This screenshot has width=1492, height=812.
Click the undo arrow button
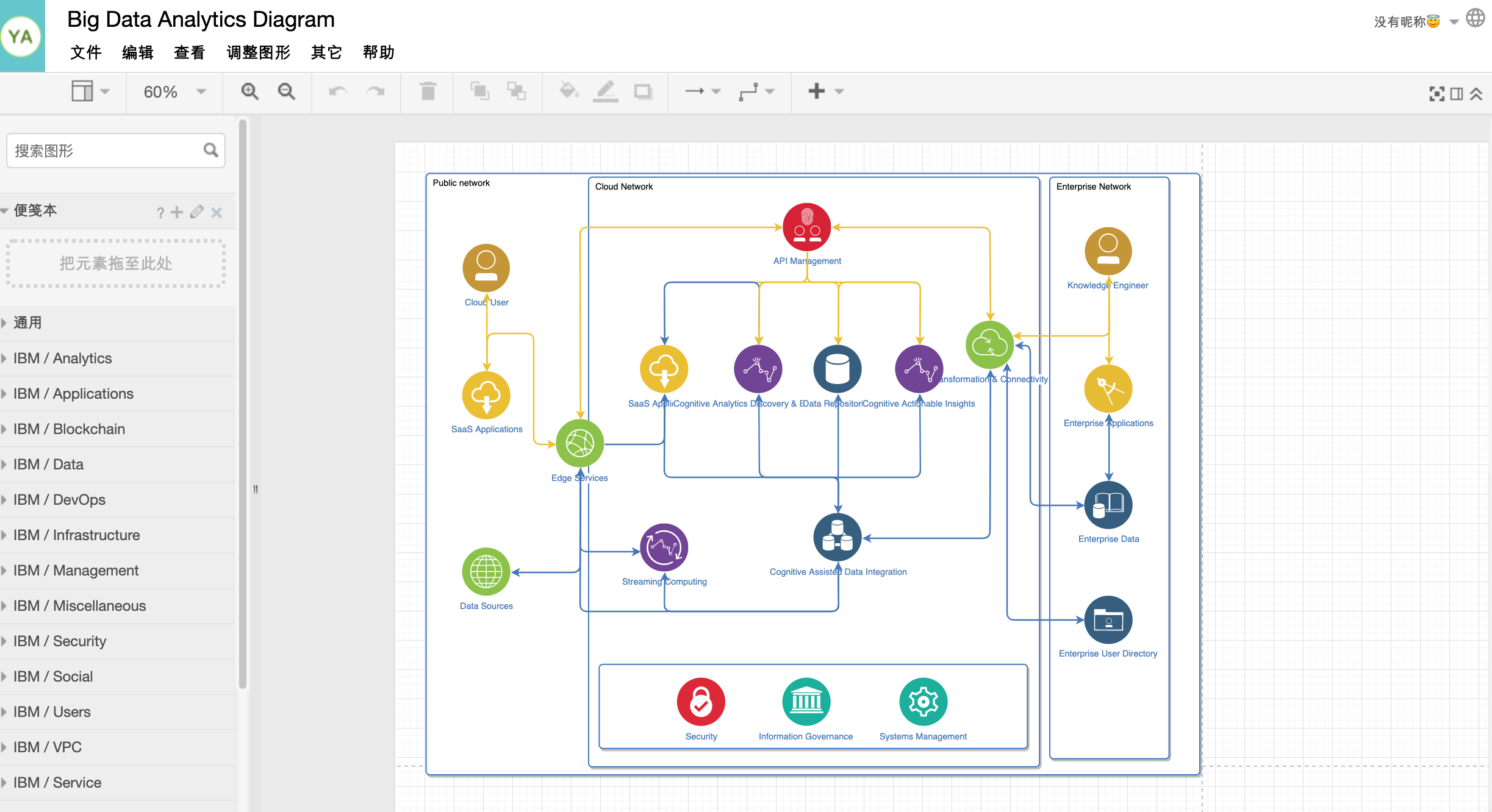click(338, 90)
